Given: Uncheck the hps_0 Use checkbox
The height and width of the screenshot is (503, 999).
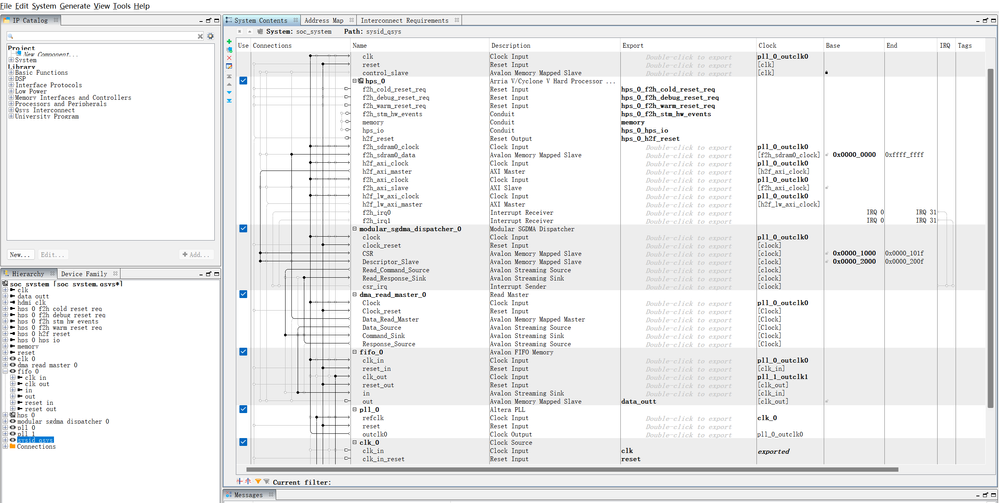Looking at the screenshot, I should click(243, 81).
